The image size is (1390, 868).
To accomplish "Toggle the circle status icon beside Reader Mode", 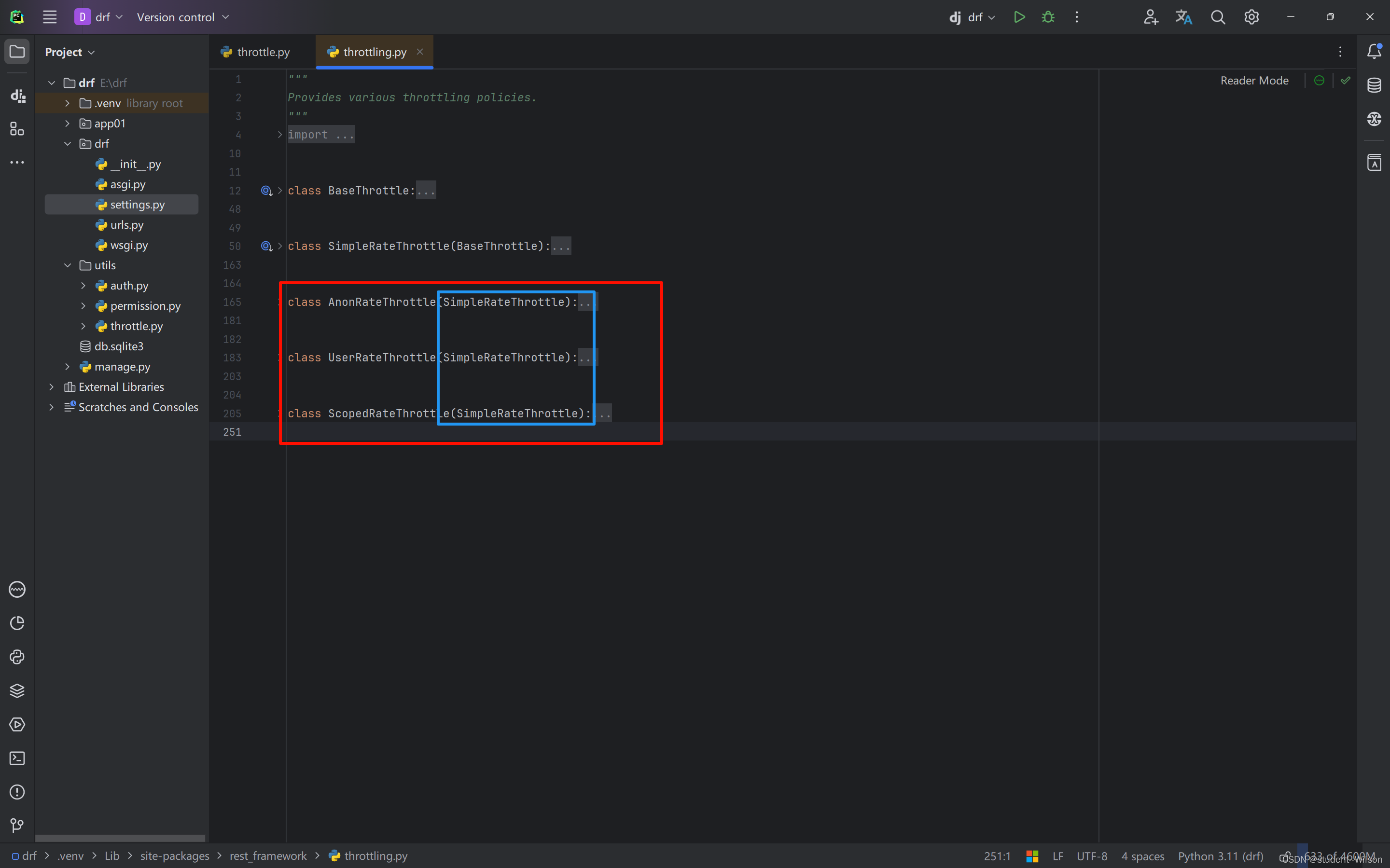I will [x=1319, y=80].
